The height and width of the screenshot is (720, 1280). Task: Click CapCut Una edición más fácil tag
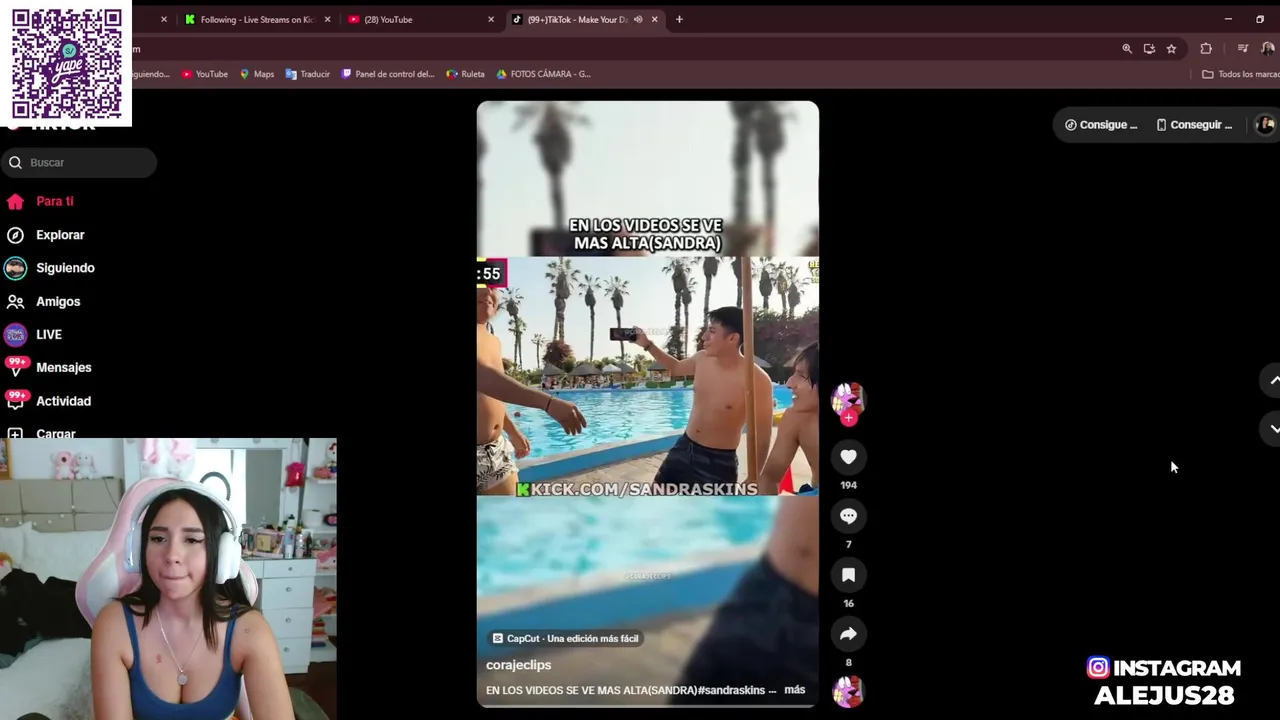[565, 638]
